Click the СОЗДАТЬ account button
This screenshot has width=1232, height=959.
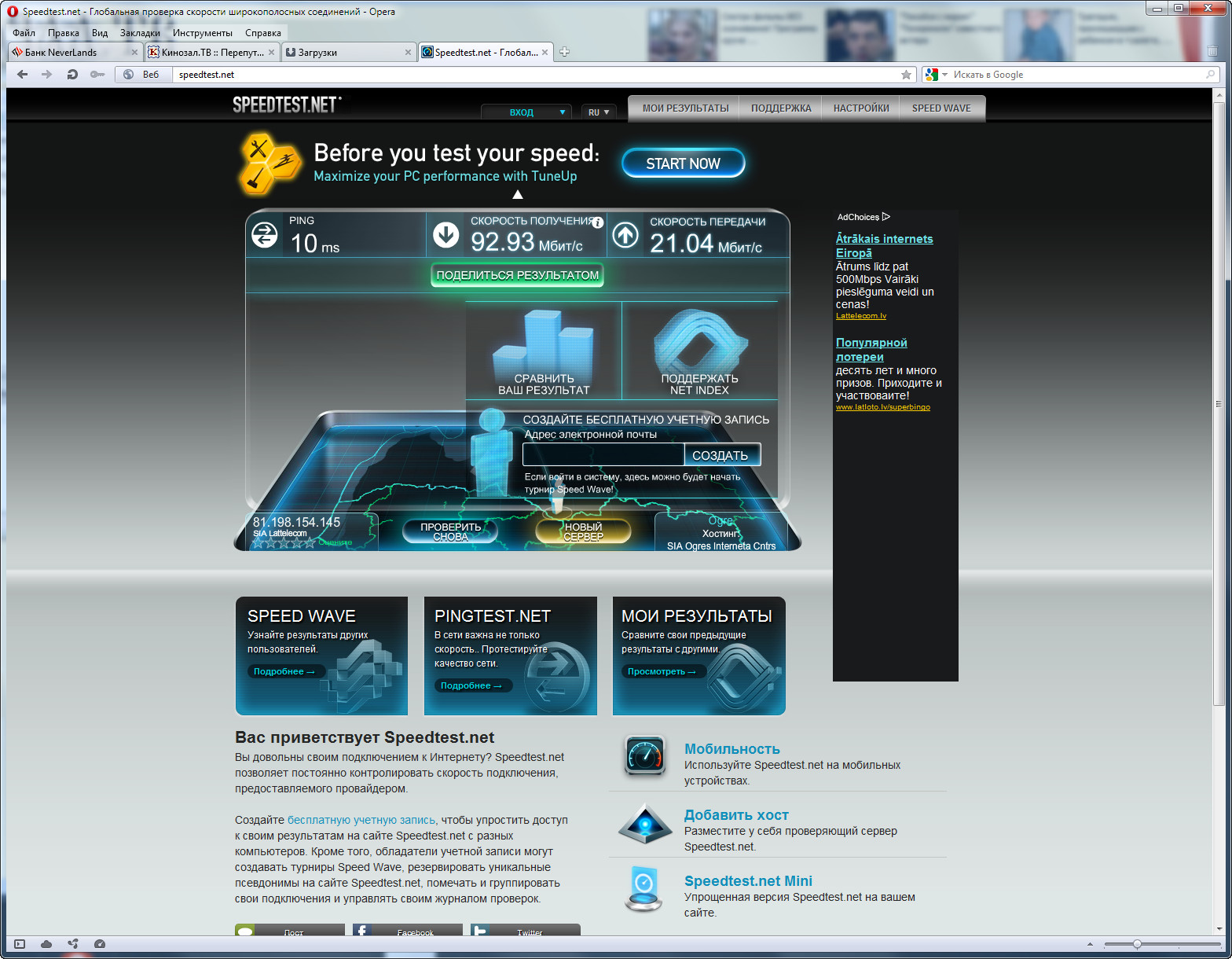coord(721,455)
